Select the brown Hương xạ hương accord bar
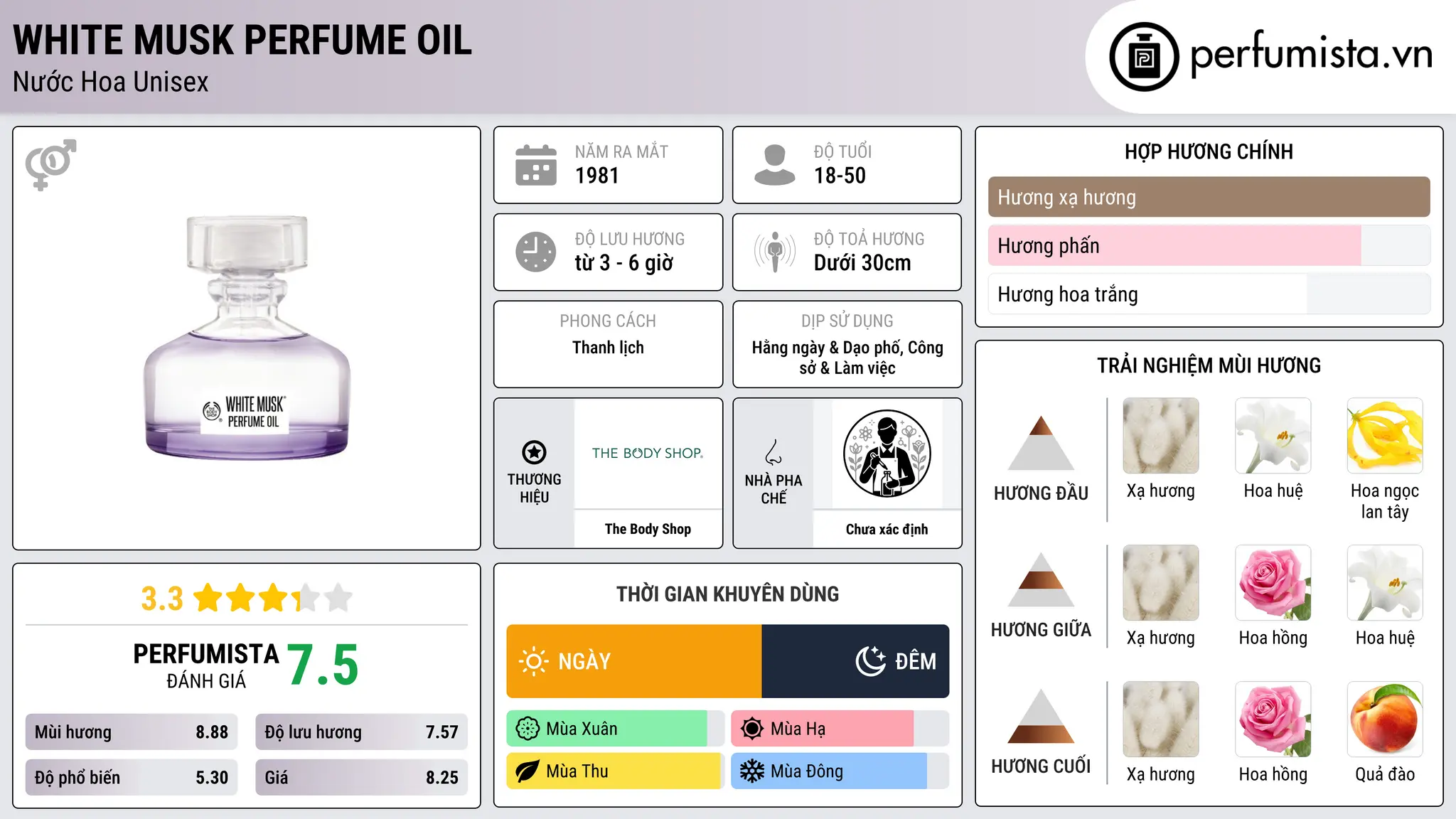Screen dimensions: 1456x819 pyautogui.click(x=1209, y=197)
